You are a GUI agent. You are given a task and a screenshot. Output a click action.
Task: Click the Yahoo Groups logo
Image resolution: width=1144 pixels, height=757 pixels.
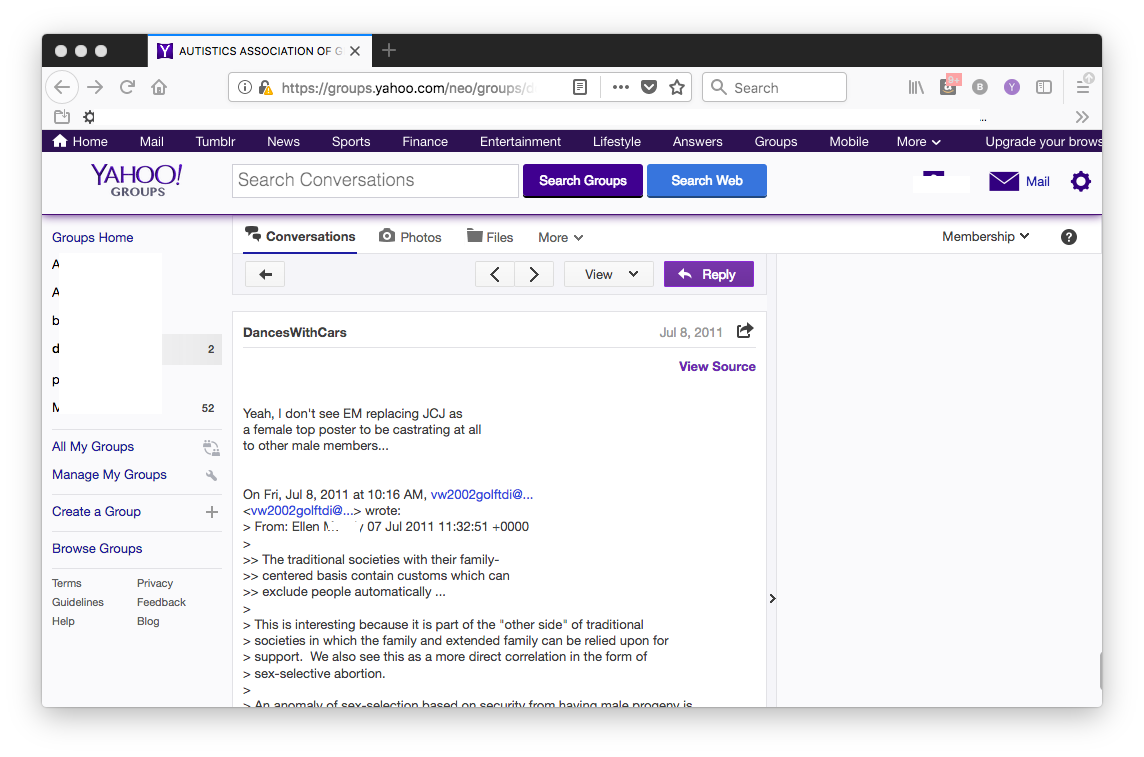pos(136,179)
